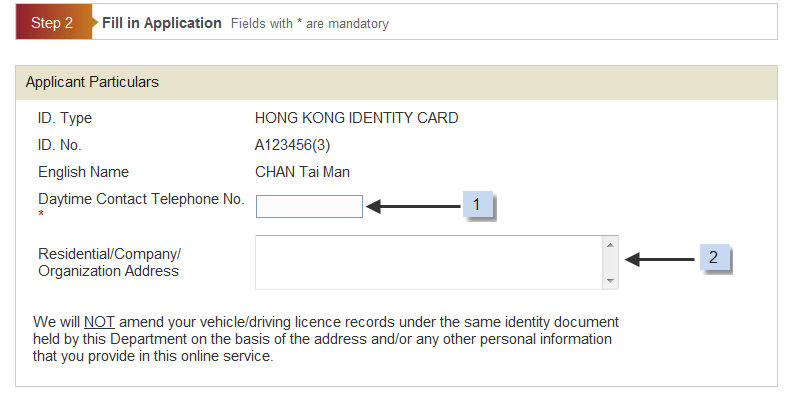Click the Residential/Company/Organization Address label
The image size is (789, 396).
[109, 262]
